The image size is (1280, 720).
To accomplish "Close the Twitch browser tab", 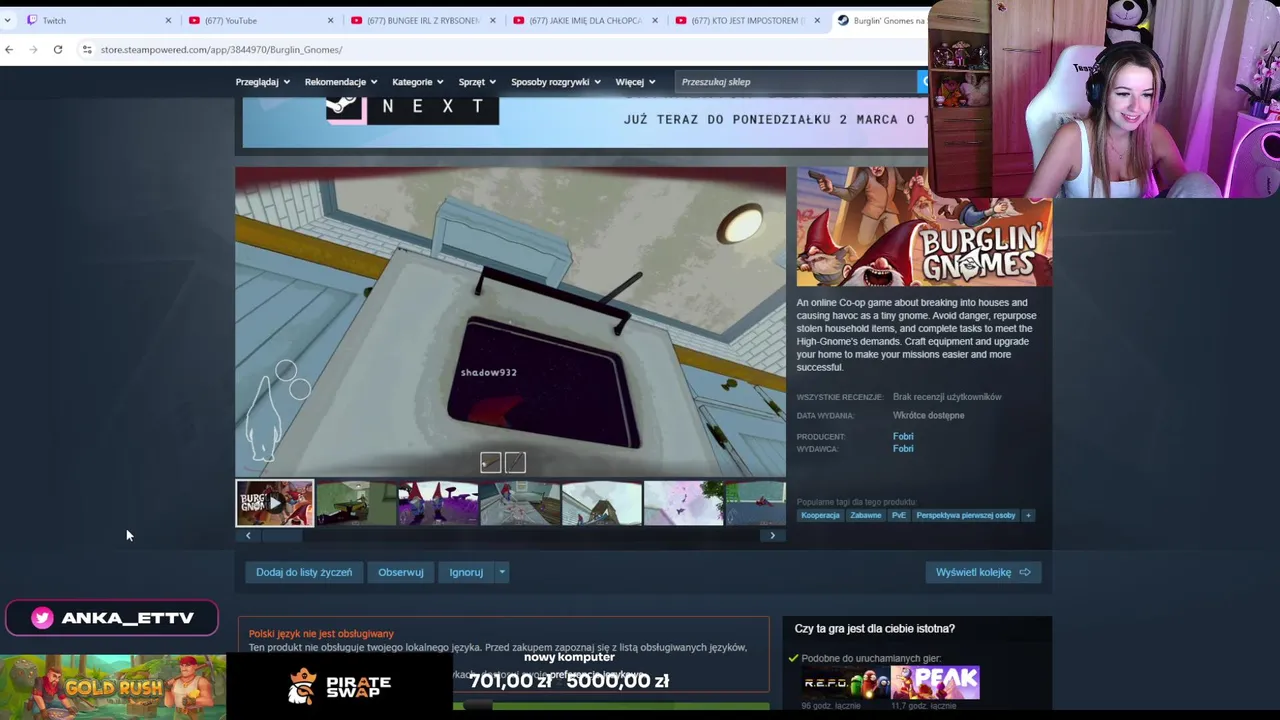I will pyautogui.click(x=168, y=20).
